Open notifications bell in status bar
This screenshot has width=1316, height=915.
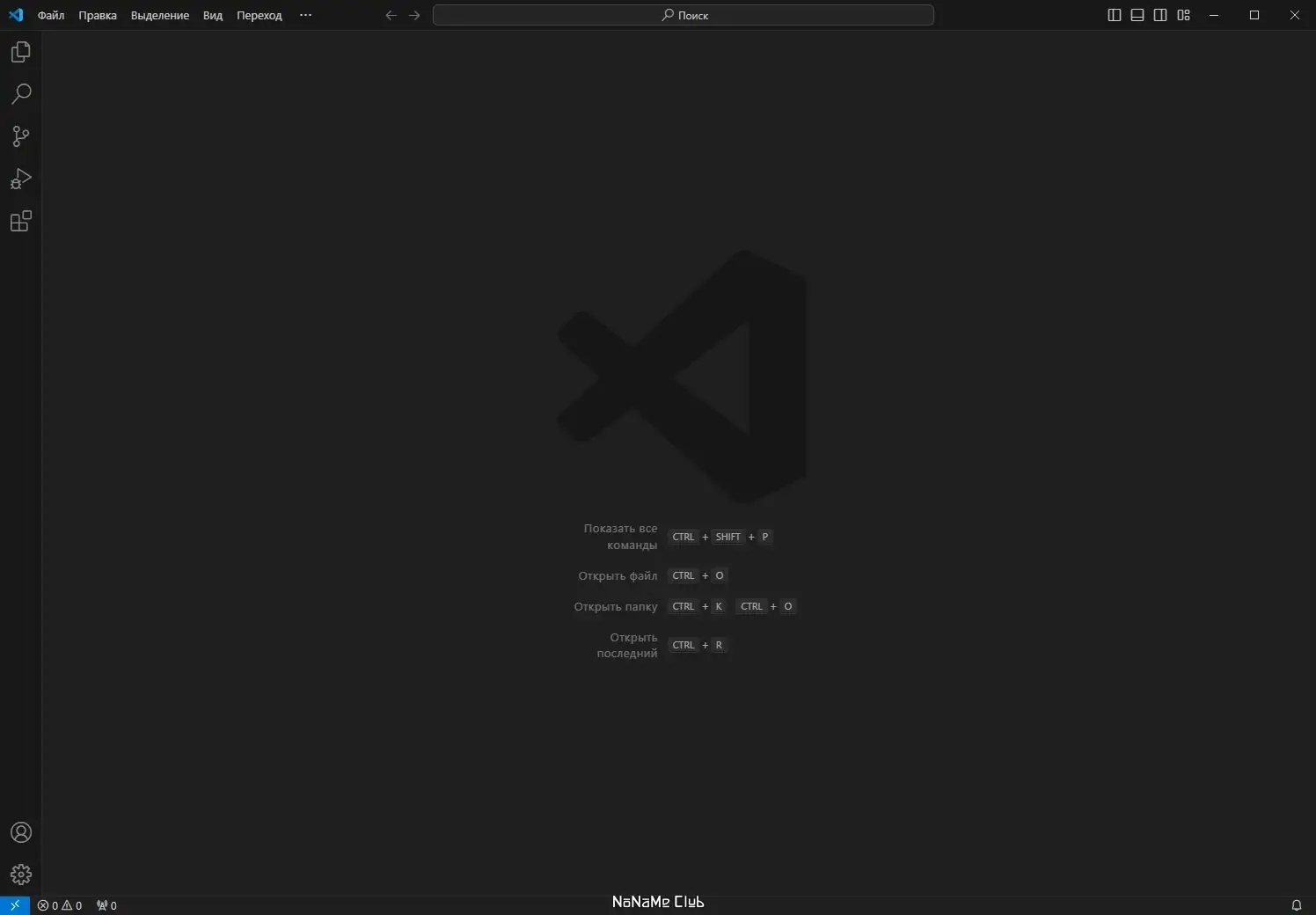tap(1296, 905)
